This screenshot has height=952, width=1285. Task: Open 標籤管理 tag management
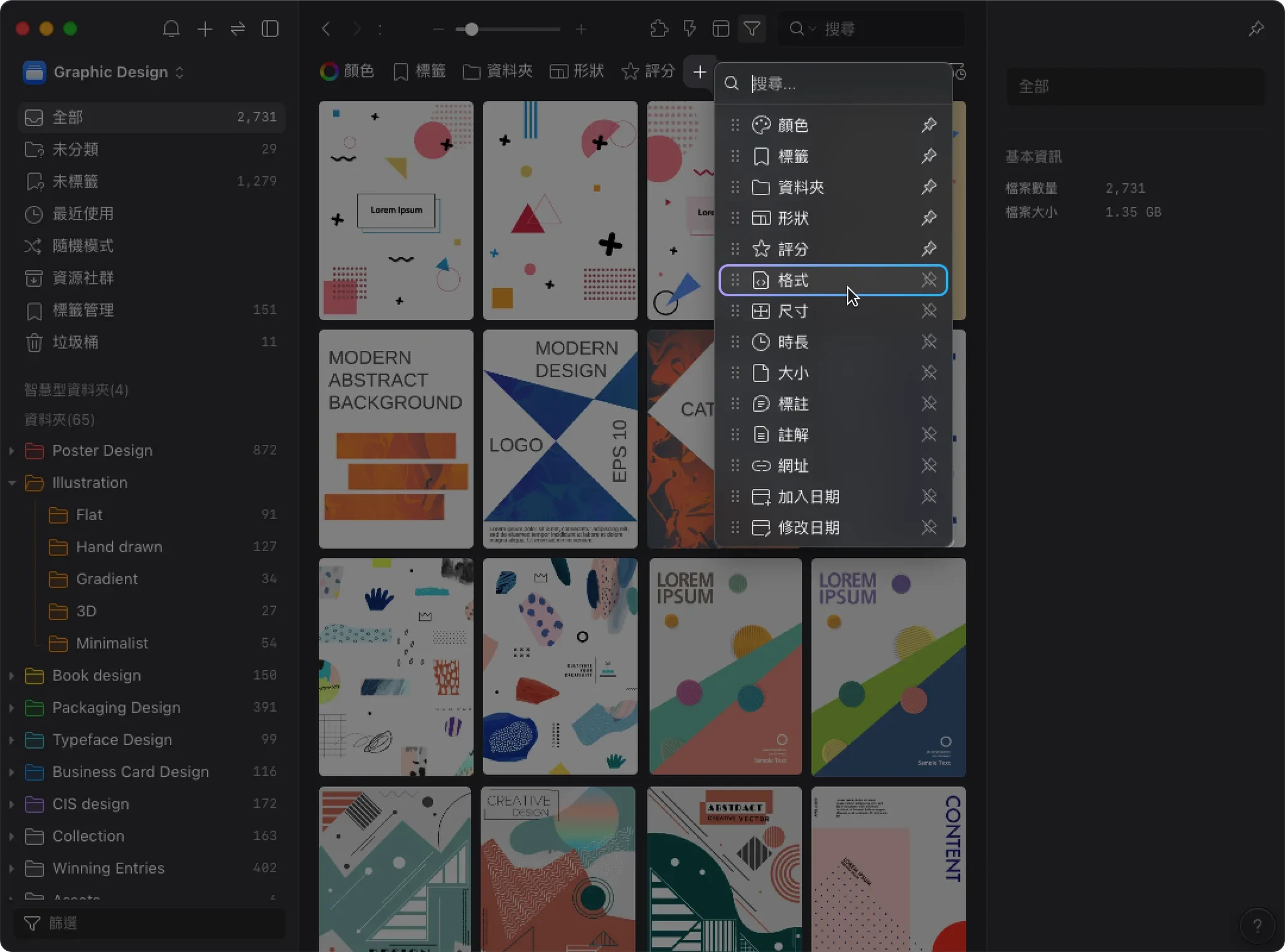[151, 310]
